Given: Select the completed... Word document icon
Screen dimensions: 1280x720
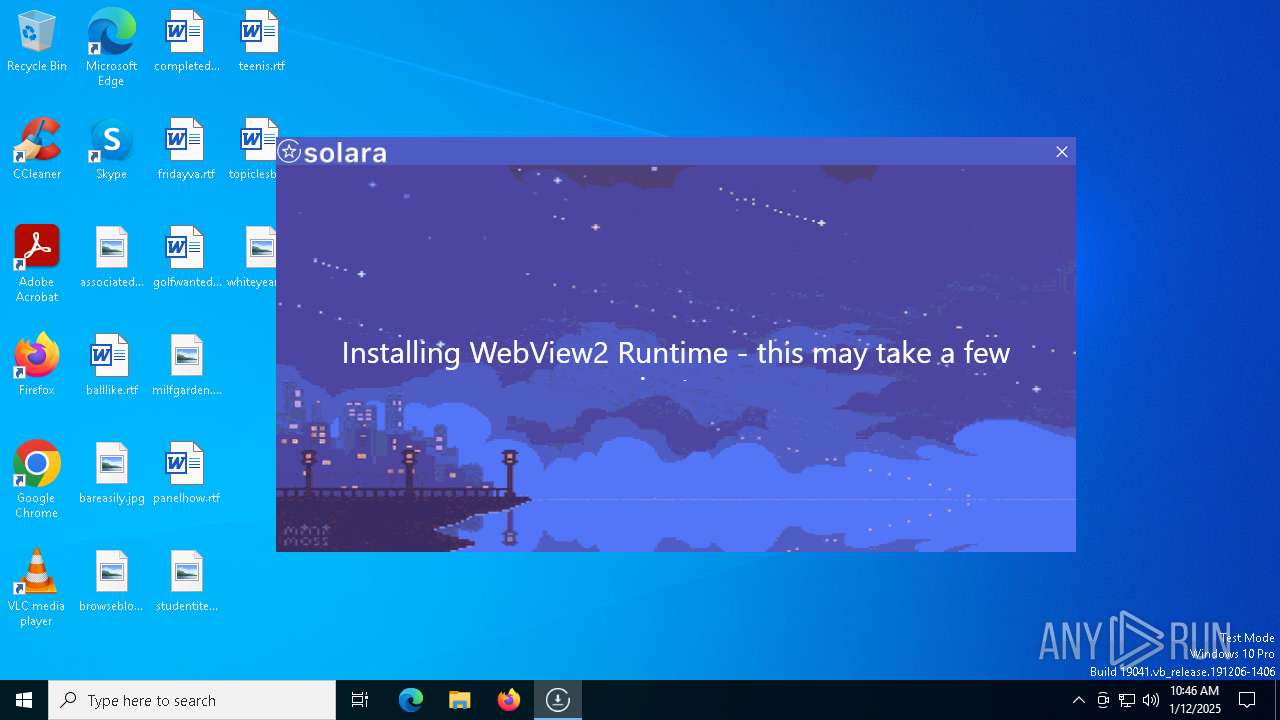Looking at the screenshot, I should [x=186, y=42].
